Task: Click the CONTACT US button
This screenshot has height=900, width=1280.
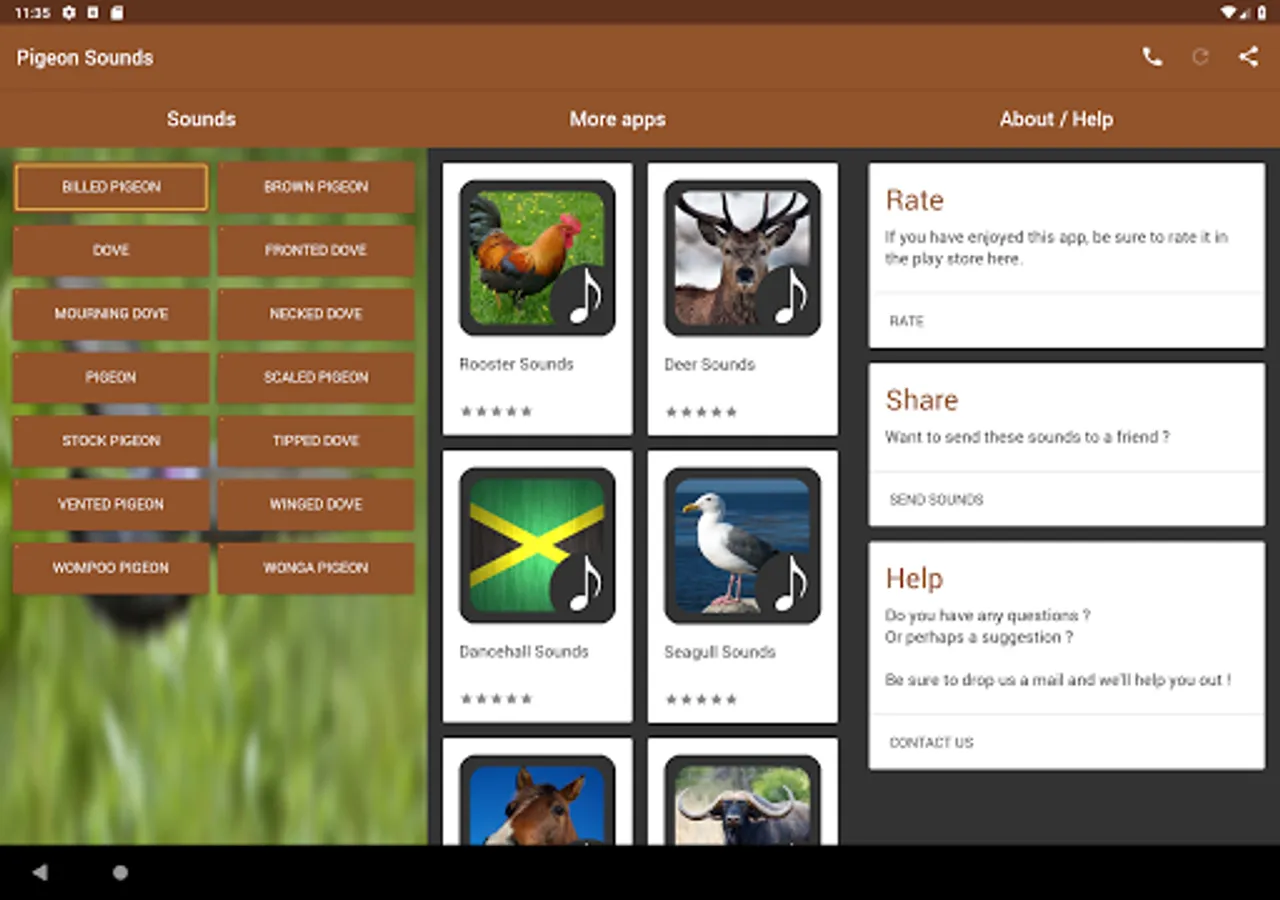Action: (x=931, y=742)
